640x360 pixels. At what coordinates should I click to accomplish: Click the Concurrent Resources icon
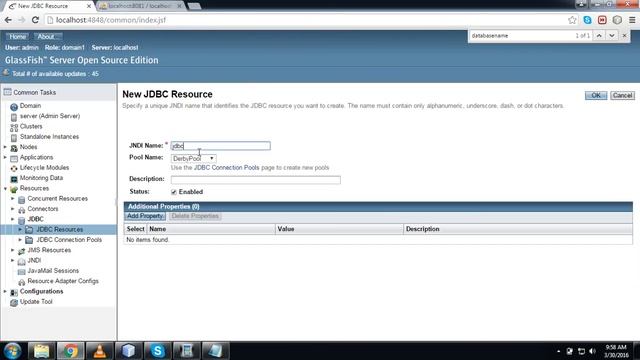22,199
